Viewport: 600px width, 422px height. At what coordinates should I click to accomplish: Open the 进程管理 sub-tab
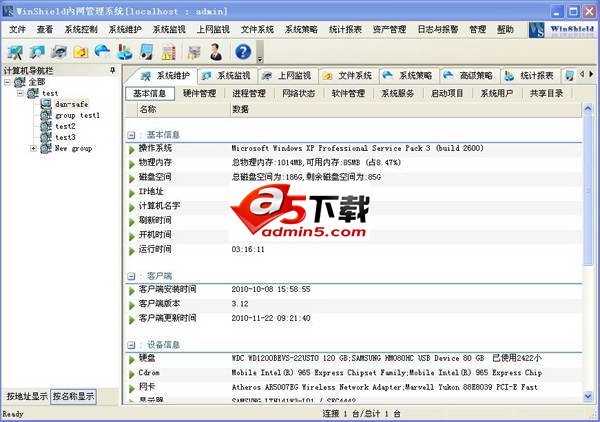pos(249,93)
